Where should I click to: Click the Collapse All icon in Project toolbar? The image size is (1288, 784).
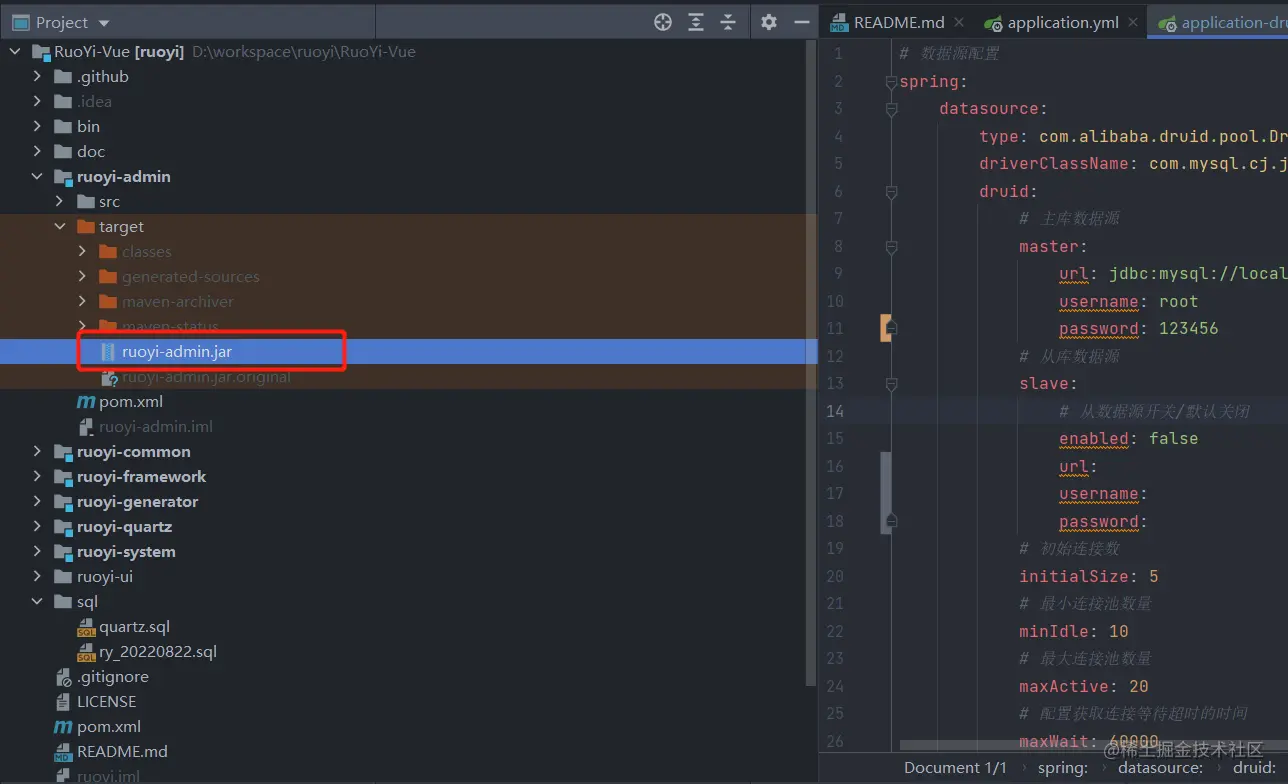728,22
